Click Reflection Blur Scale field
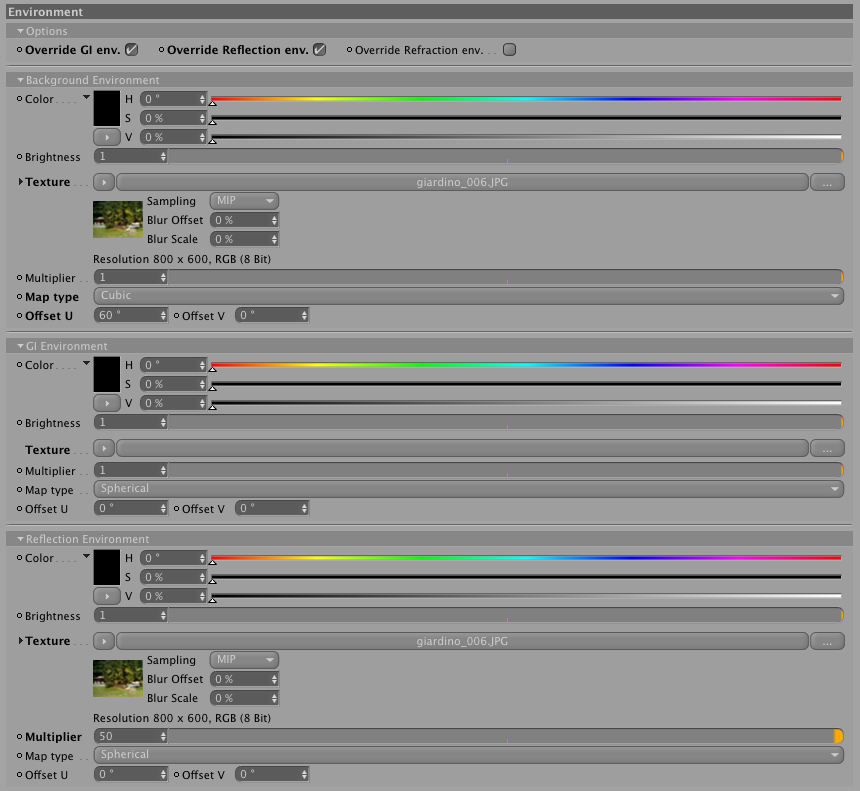This screenshot has height=791, width=860. [x=245, y=698]
